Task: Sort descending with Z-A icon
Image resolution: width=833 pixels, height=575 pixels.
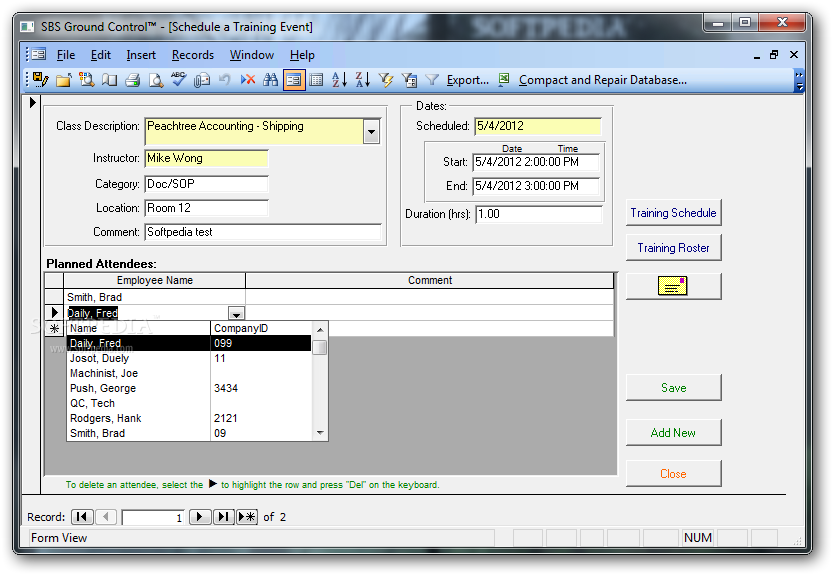Action: tap(362, 80)
